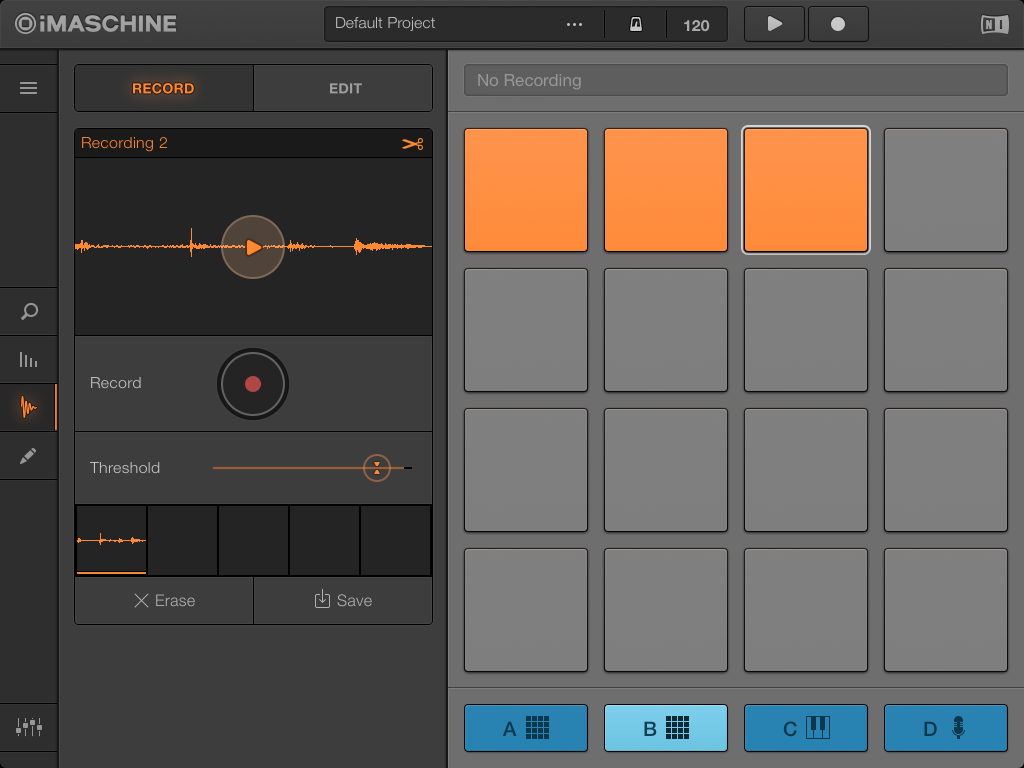Adjust the Threshold slider handle

point(377,467)
